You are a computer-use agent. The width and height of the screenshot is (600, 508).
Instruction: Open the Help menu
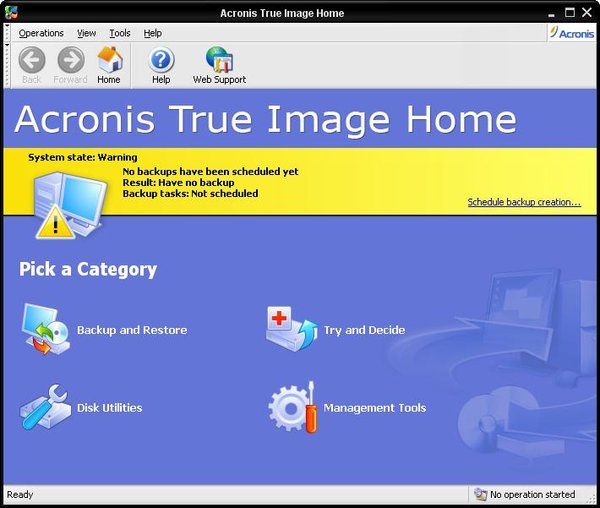153,33
